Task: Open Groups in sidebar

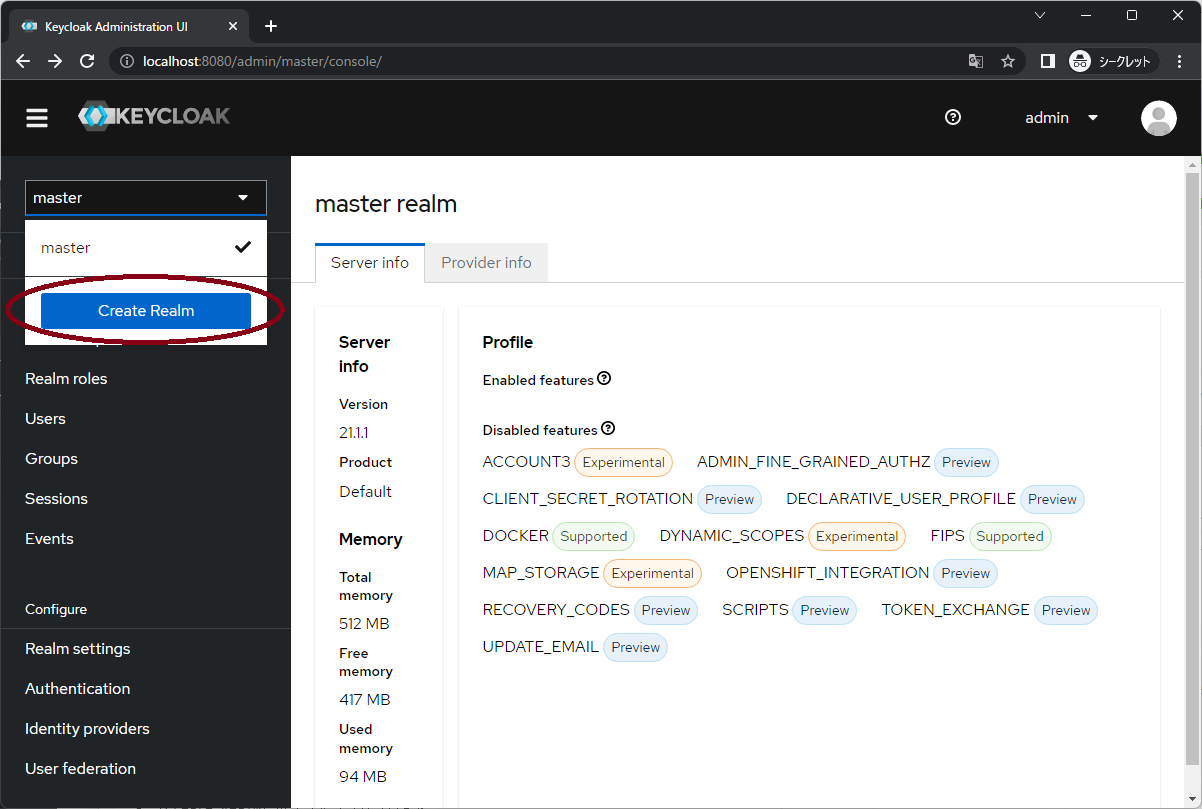Action: (x=51, y=459)
